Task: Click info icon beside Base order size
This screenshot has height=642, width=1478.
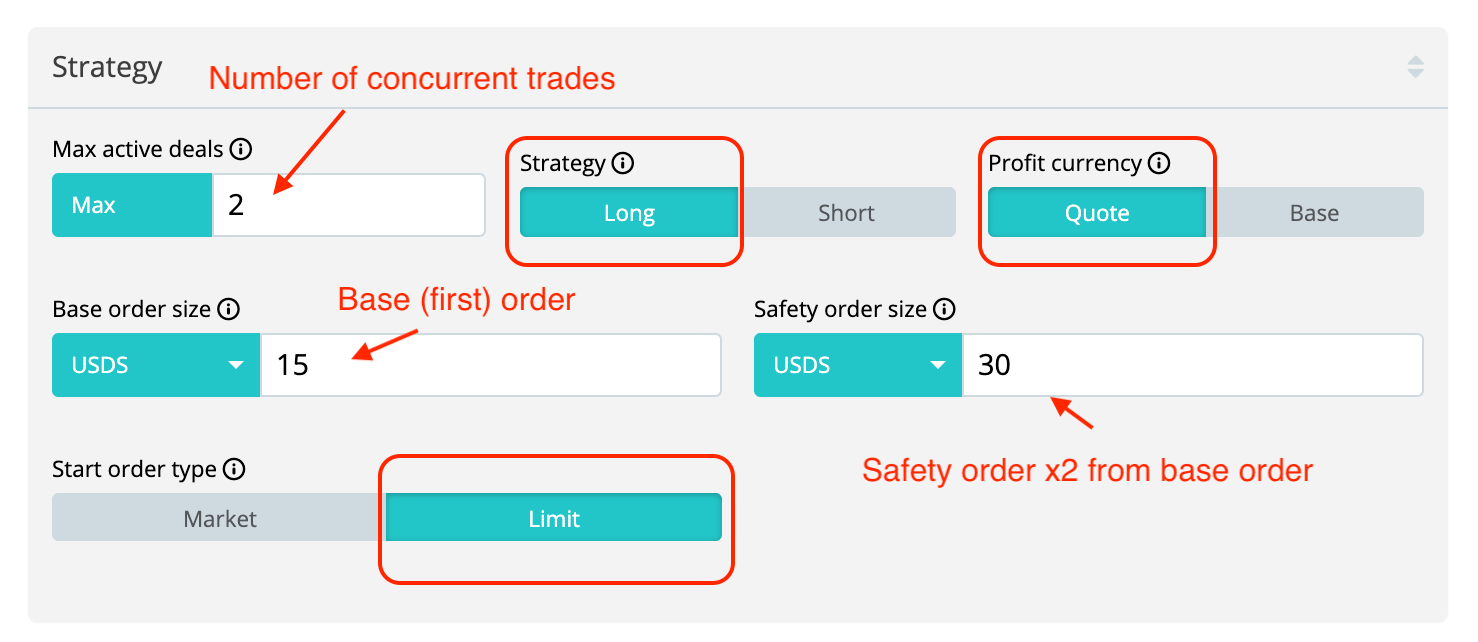Action: pos(228,309)
